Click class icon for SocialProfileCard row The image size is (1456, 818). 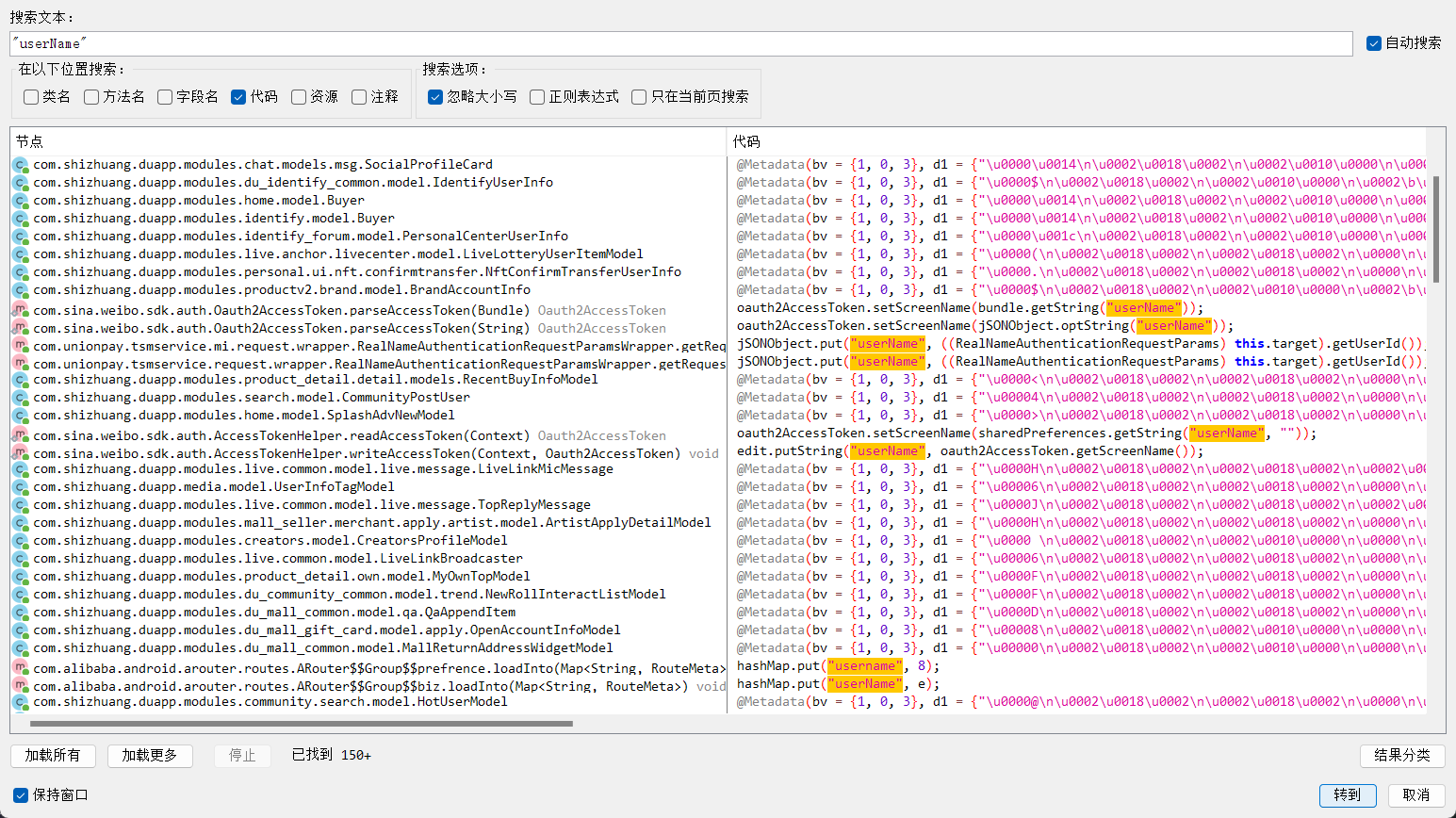(20, 165)
